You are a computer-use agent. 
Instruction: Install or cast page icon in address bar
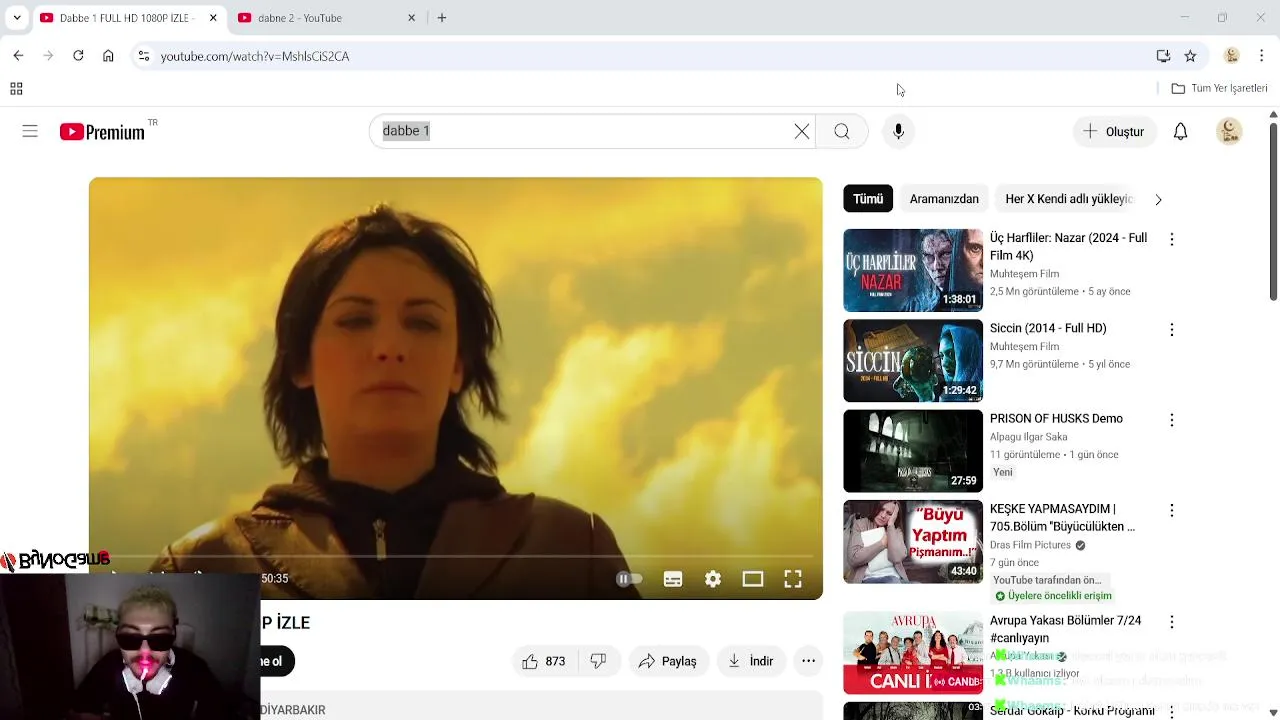pos(1163,56)
